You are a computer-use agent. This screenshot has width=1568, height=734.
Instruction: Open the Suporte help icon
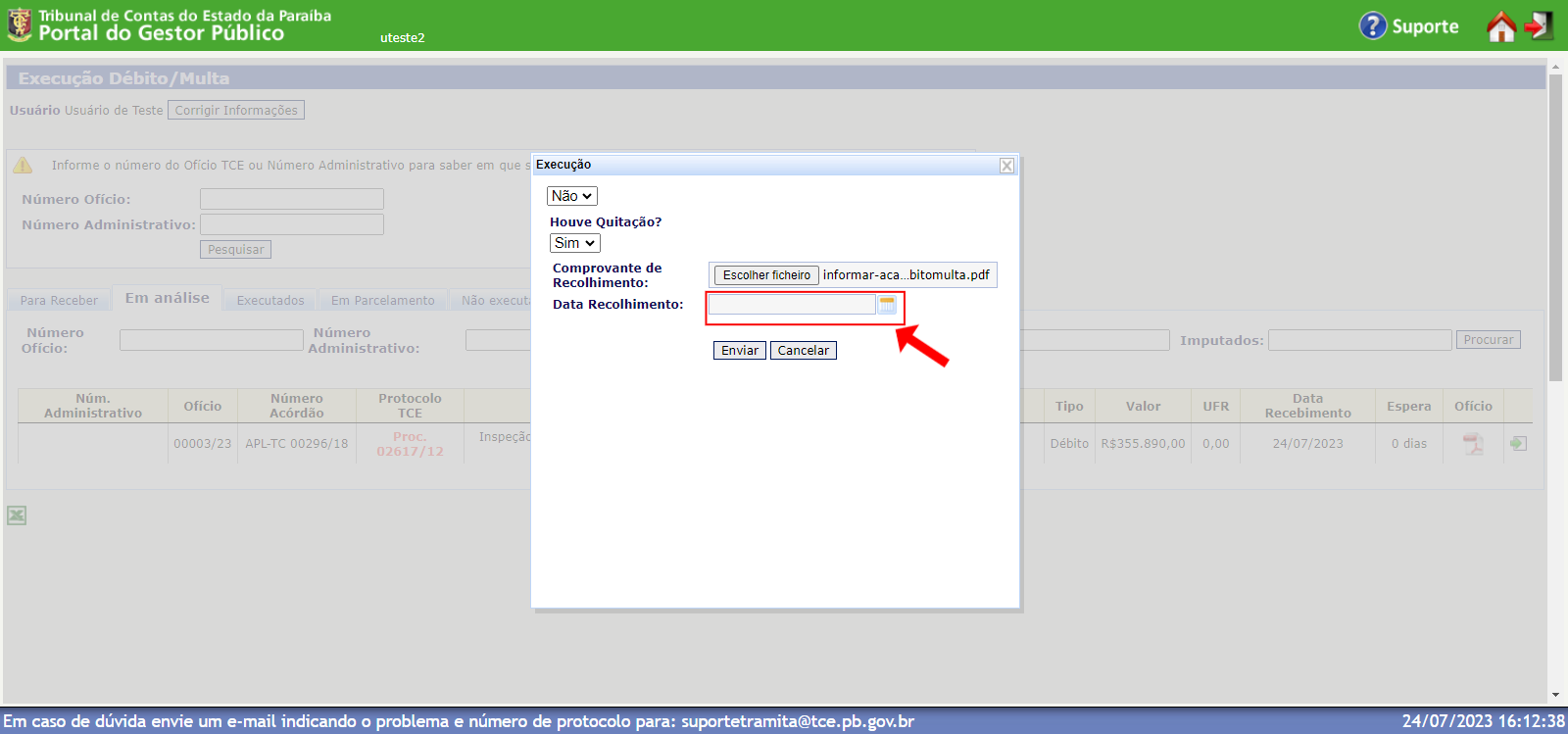(1373, 25)
